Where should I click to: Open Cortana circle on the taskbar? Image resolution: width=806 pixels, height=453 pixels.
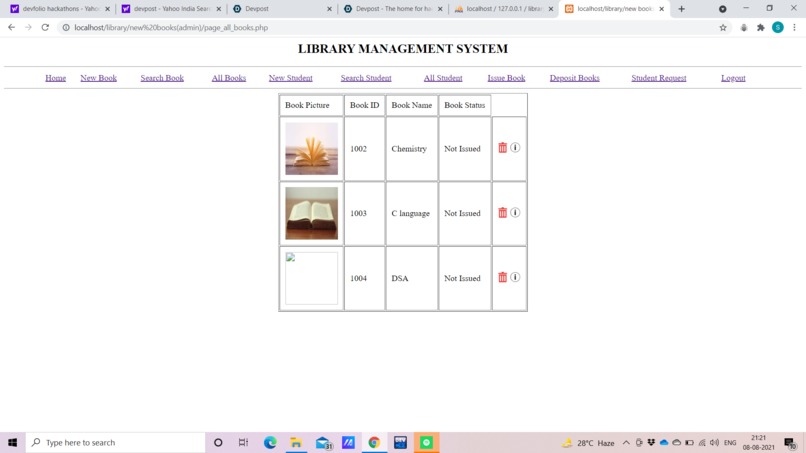(218, 442)
